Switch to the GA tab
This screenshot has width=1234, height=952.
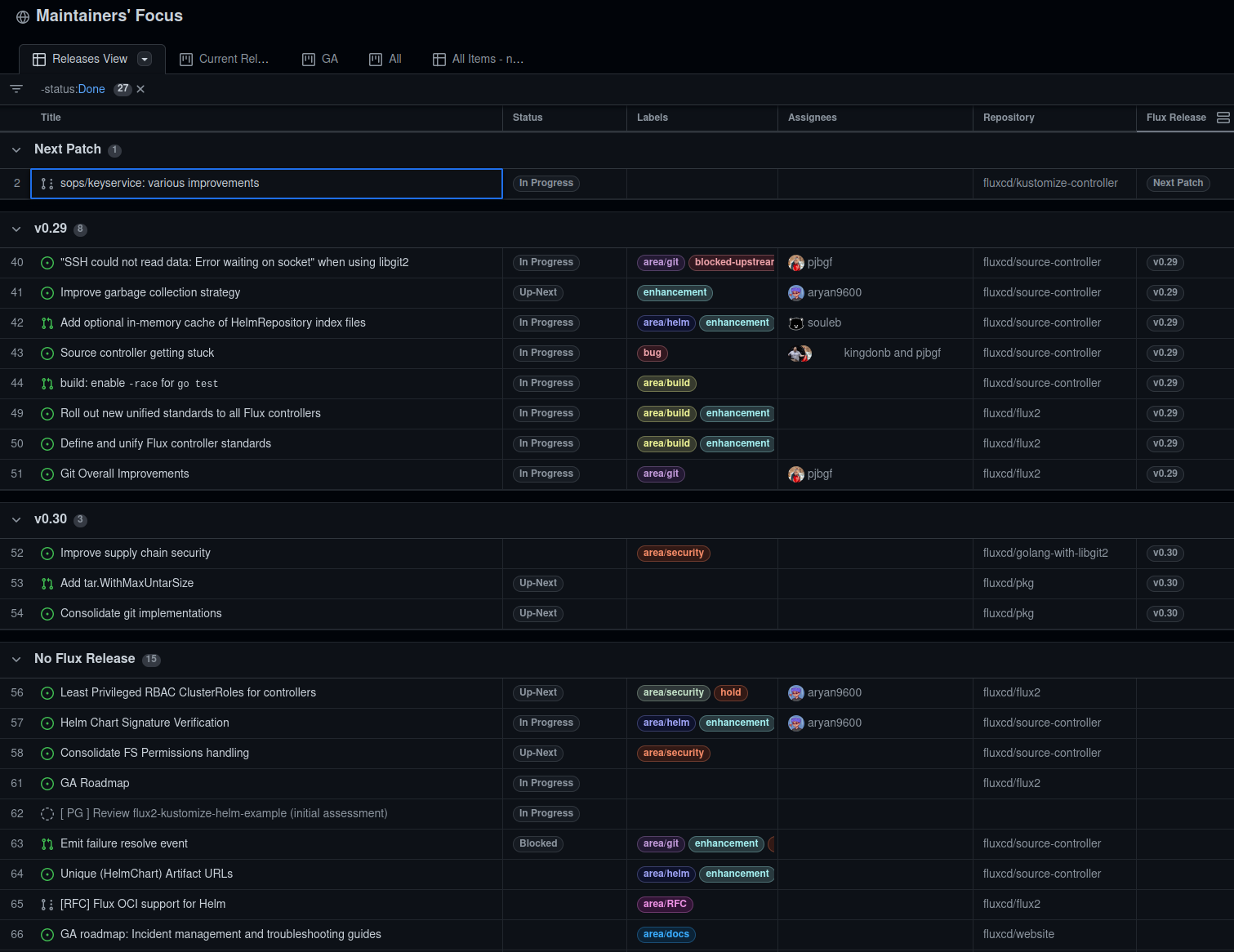click(x=320, y=58)
